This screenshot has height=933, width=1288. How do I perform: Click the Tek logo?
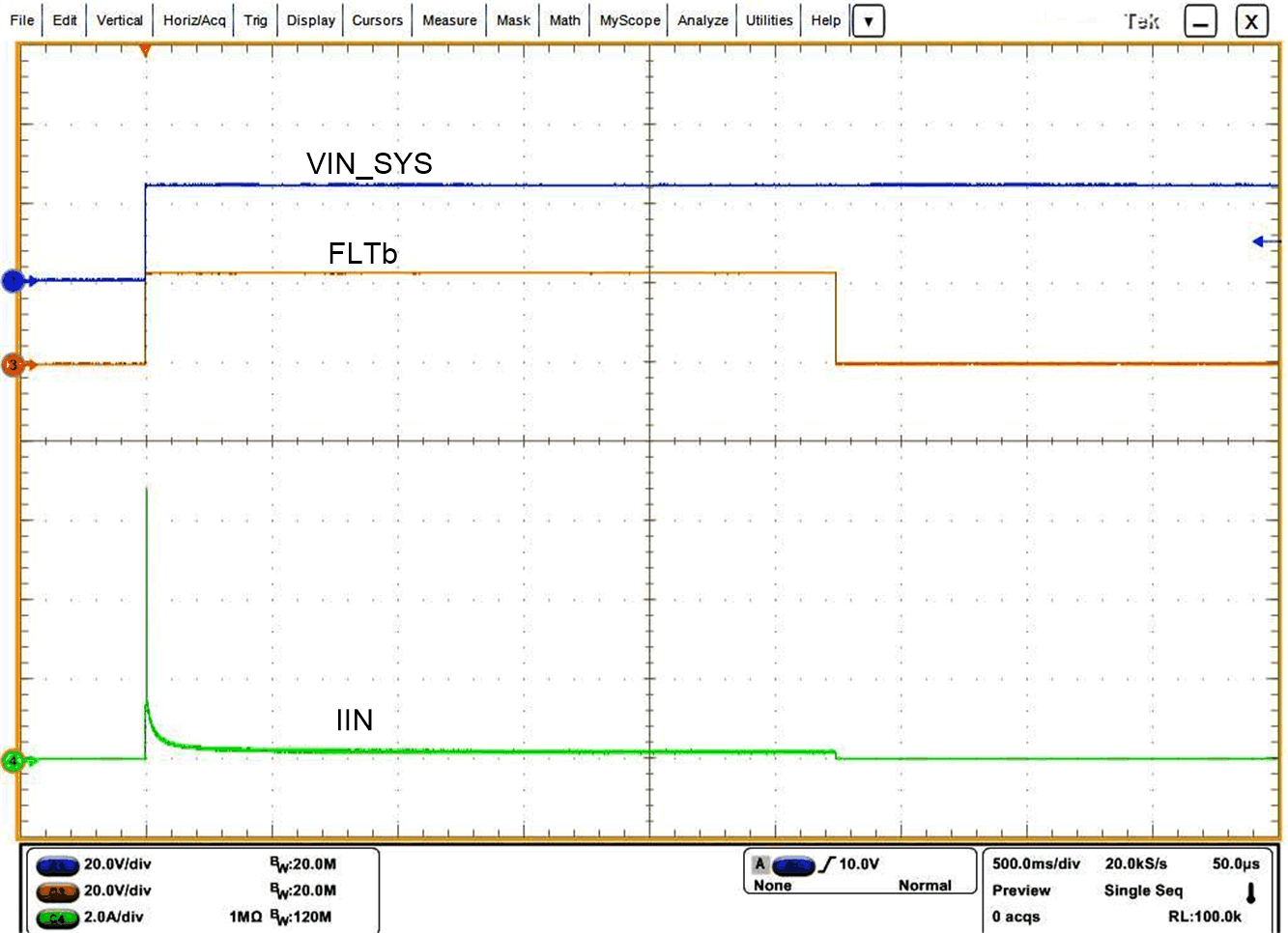(x=1142, y=21)
